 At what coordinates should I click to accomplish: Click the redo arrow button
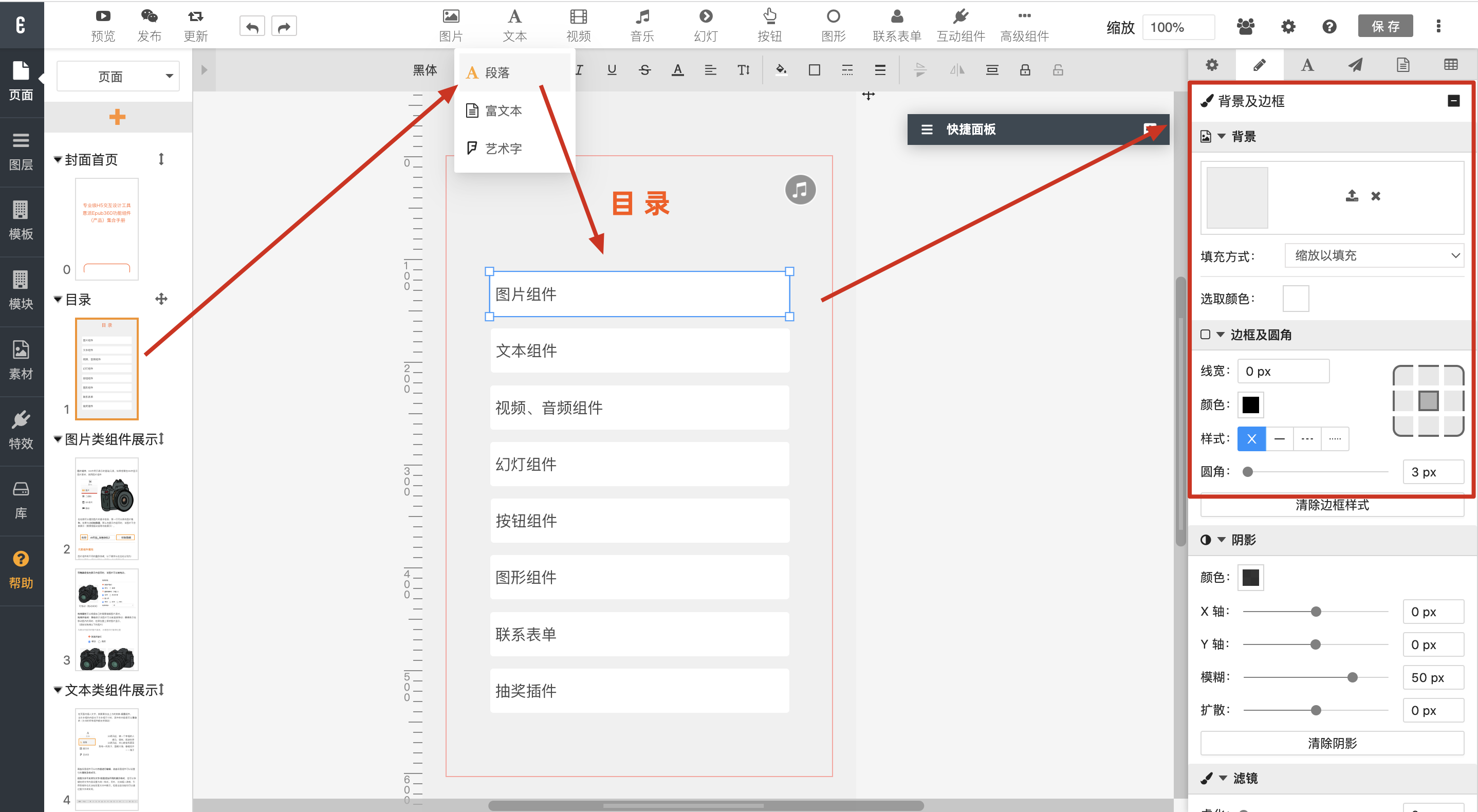tap(284, 26)
